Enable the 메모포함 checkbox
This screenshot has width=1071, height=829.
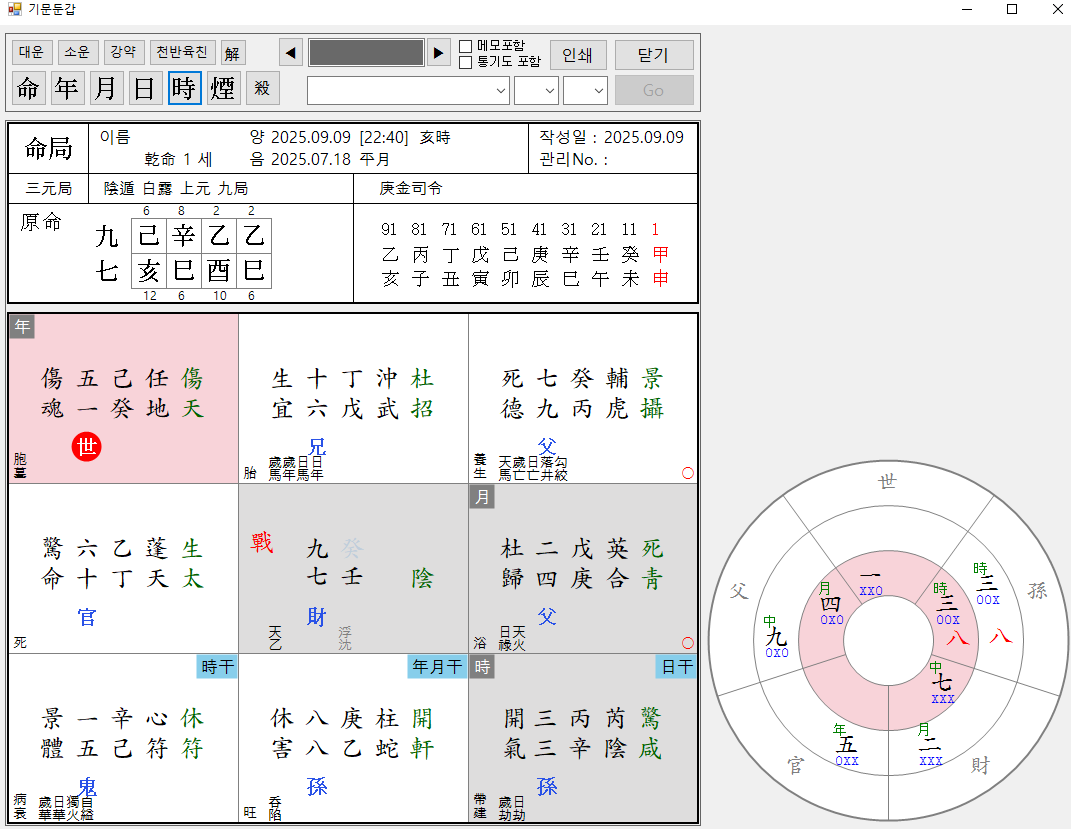pos(466,46)
